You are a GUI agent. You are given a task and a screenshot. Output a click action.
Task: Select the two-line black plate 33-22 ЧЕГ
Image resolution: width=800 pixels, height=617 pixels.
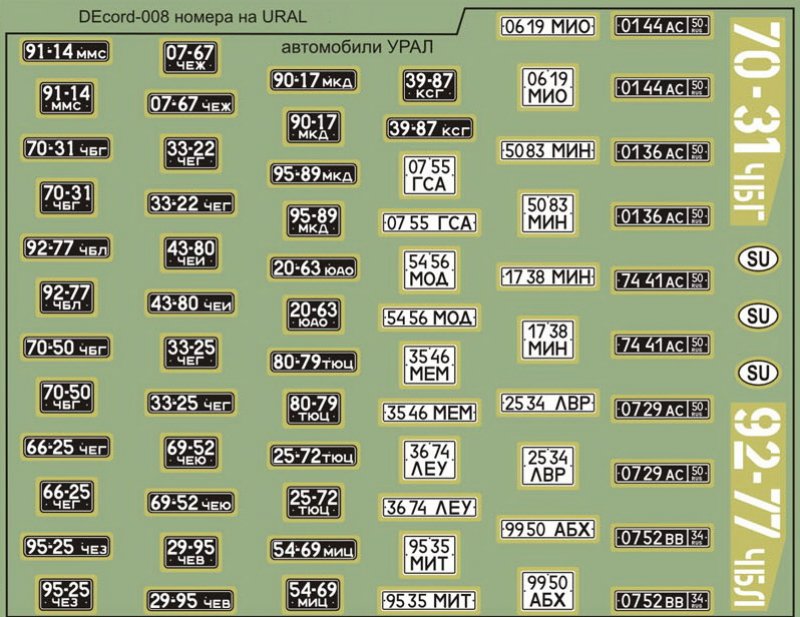pos(191,154)
